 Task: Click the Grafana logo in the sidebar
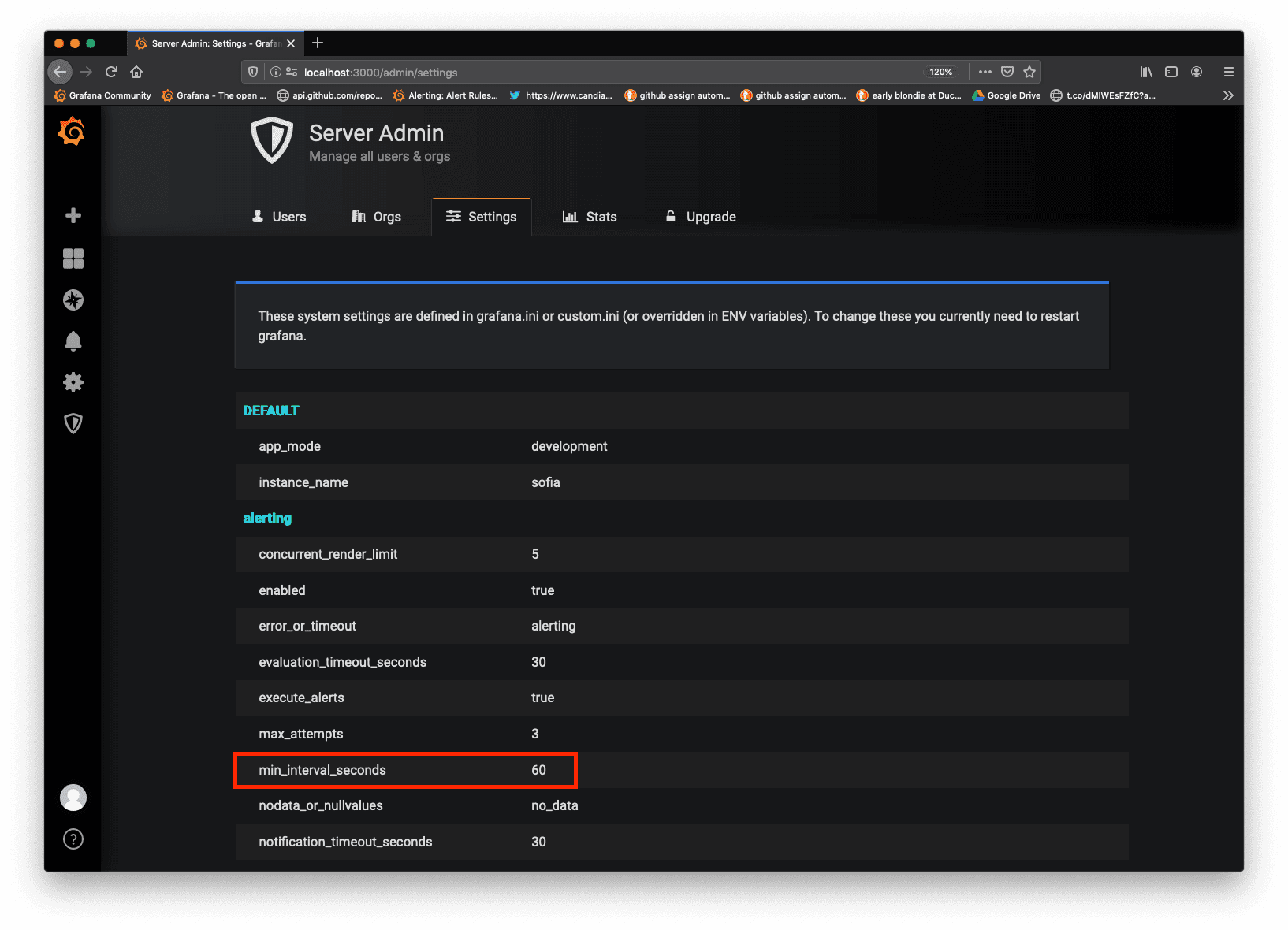pyautogui.click(x=73, y=132)
